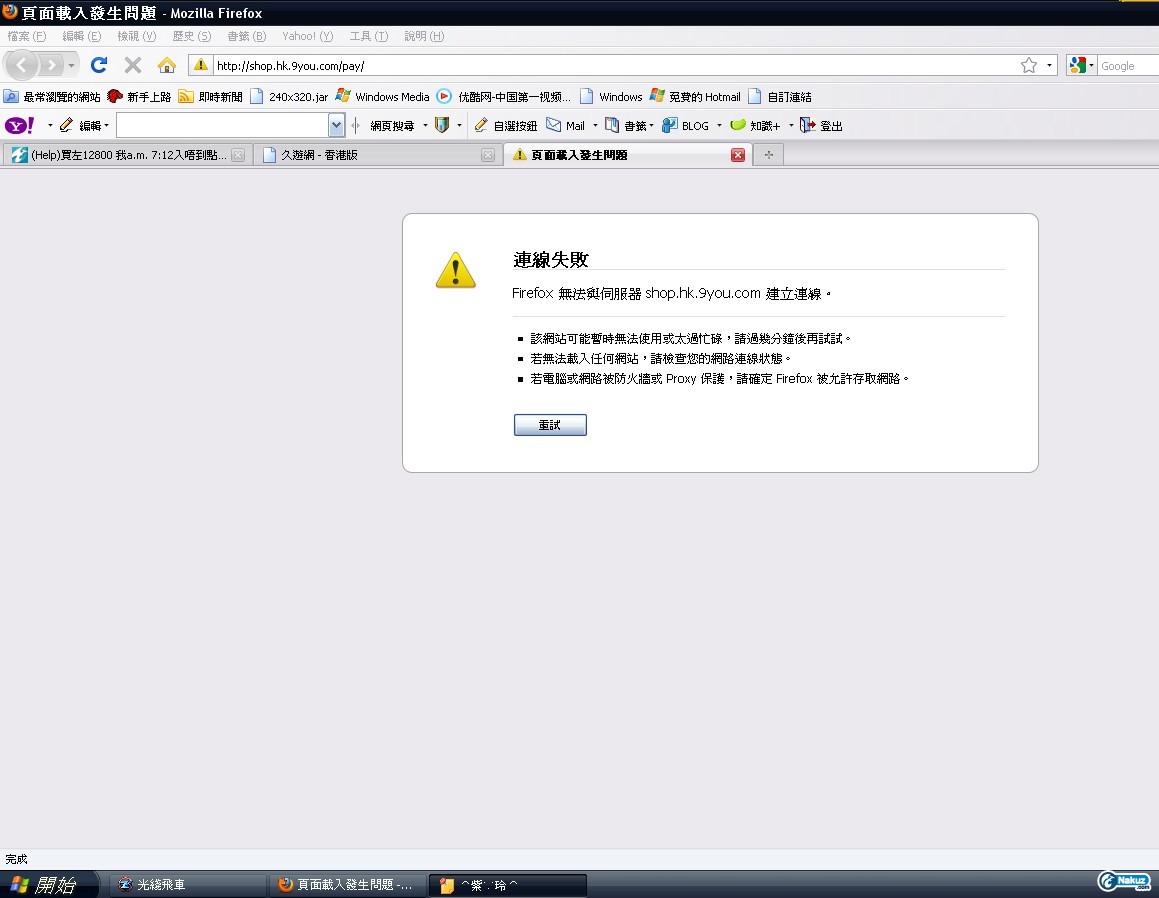Click the Yahoo! logo in toolbar
1159x898 pixels.
coord(19,125)
